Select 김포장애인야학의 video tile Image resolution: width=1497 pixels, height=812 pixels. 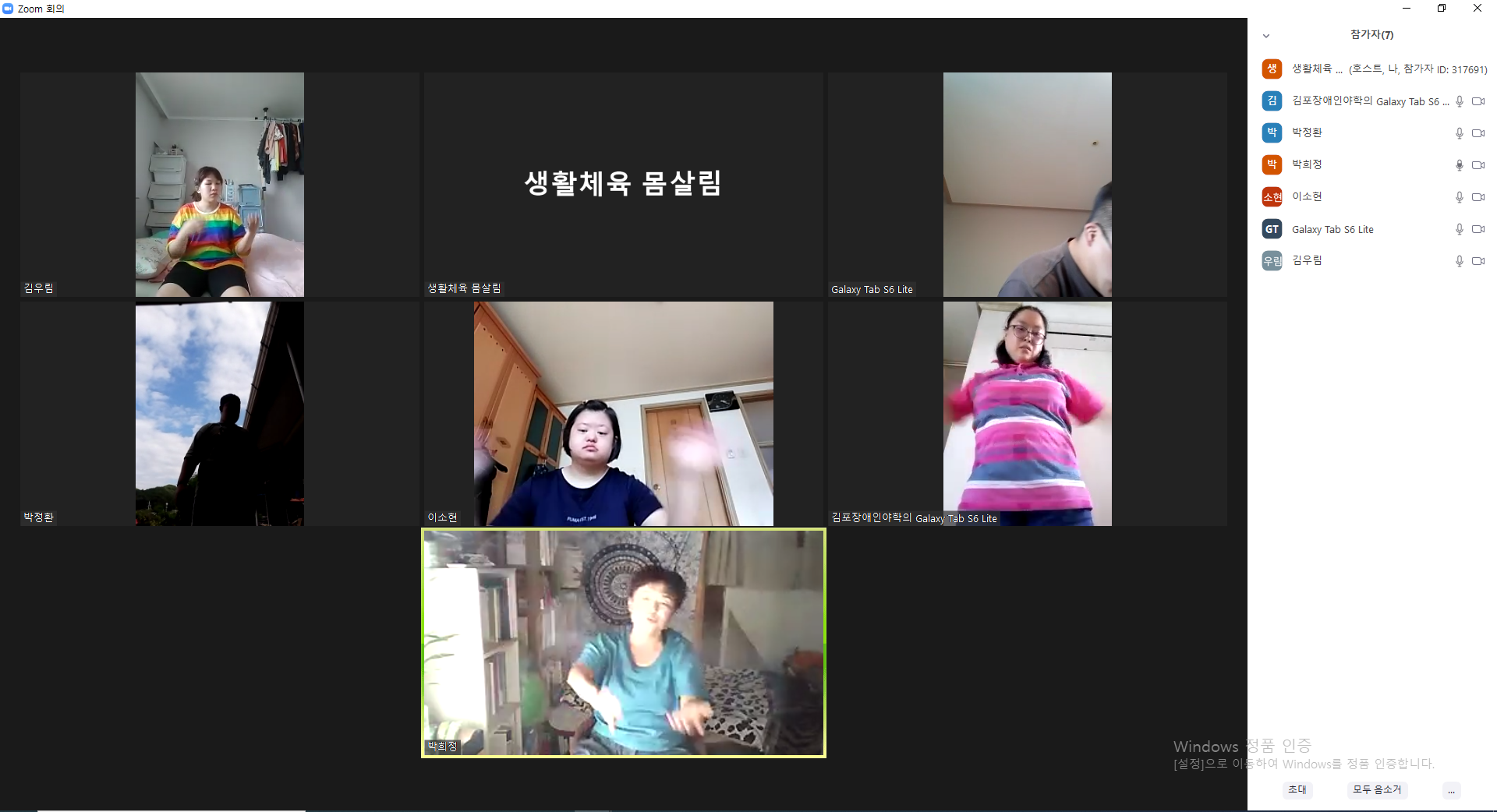point(1028,414)
